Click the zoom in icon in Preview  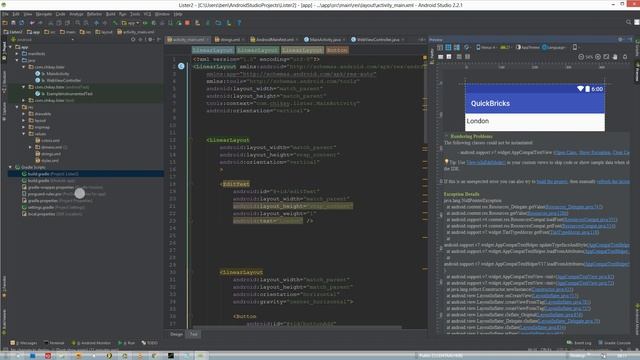(x=598, y=57)
